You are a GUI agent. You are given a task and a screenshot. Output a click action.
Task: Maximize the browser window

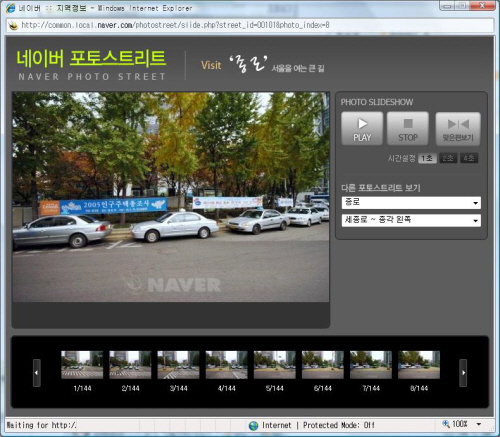tap(463, 6)
